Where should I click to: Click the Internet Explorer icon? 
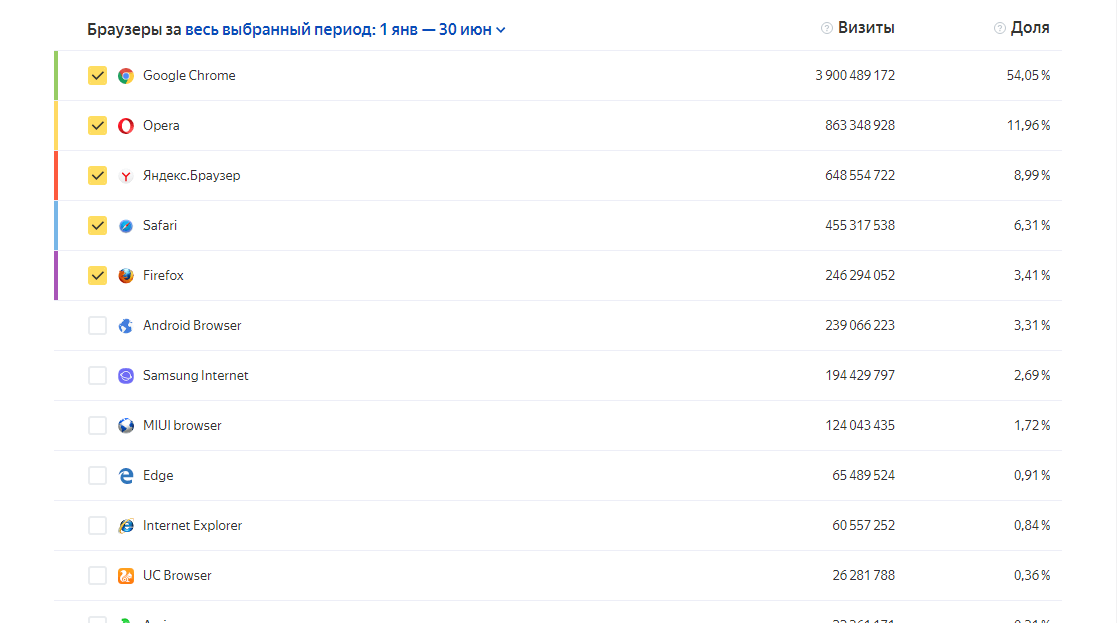point(126,526)
